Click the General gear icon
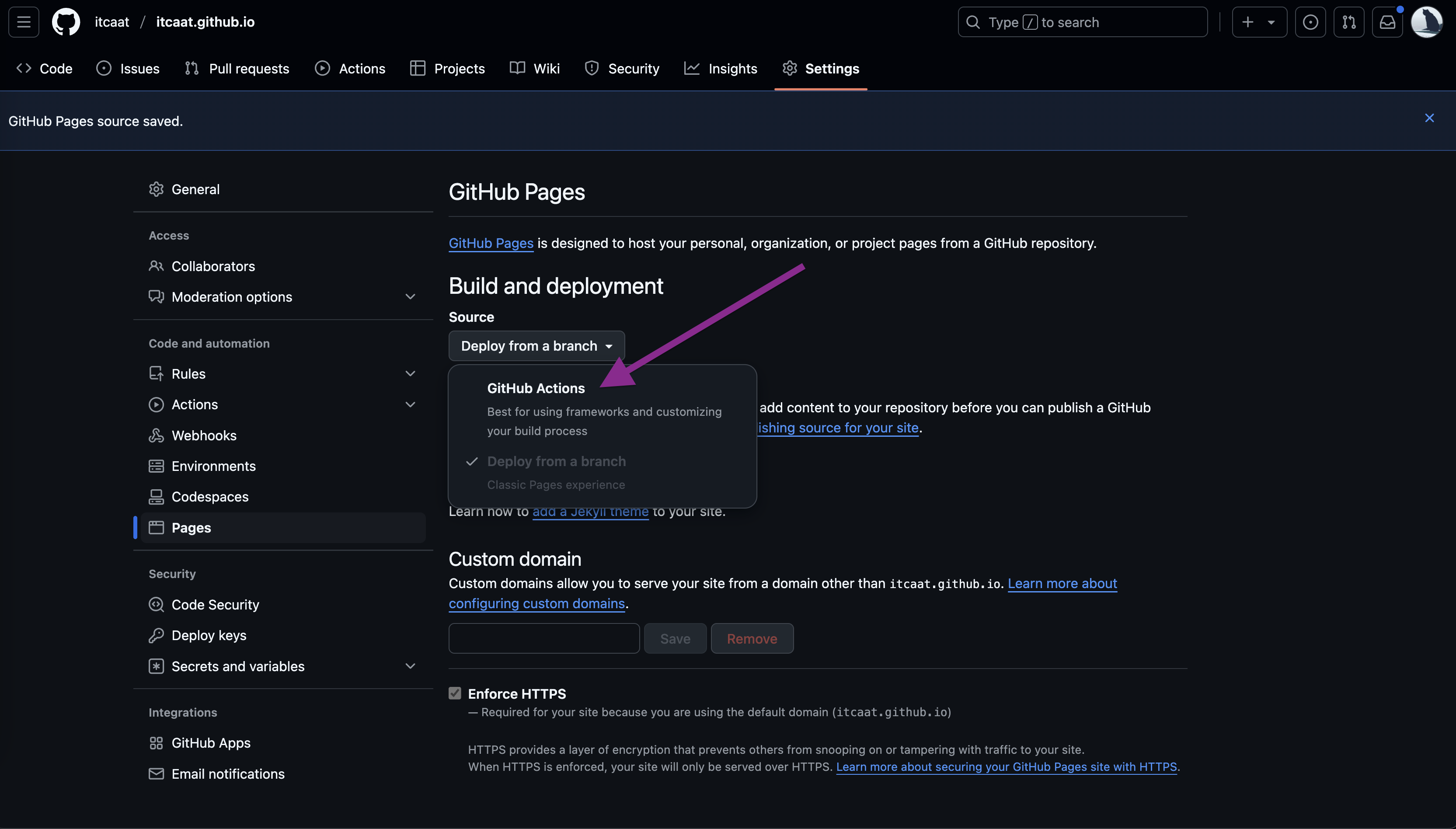1456x829 pixels. [x=156, y=189]
